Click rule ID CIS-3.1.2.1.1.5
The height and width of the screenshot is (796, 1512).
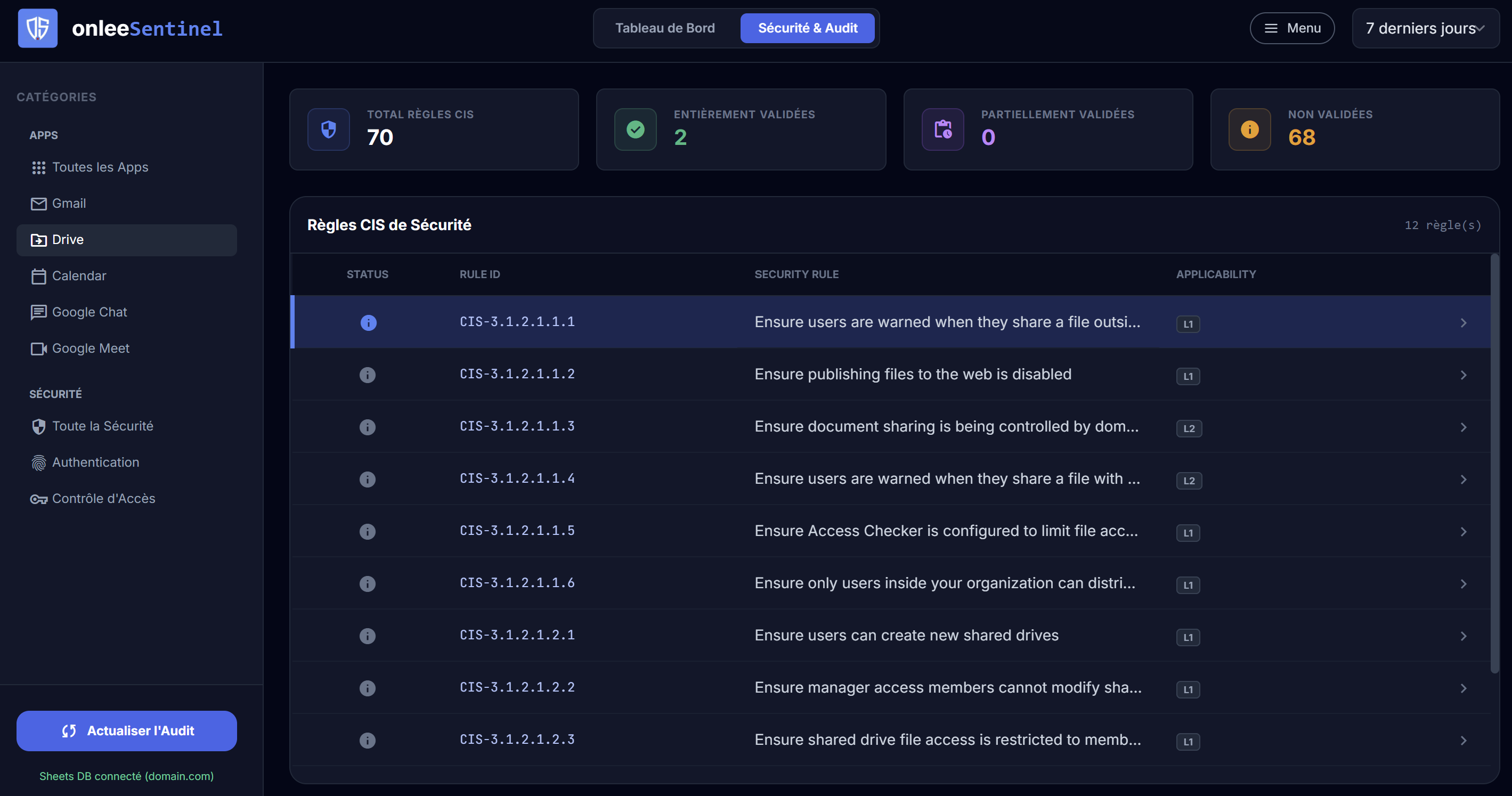[x=517, y=531]
